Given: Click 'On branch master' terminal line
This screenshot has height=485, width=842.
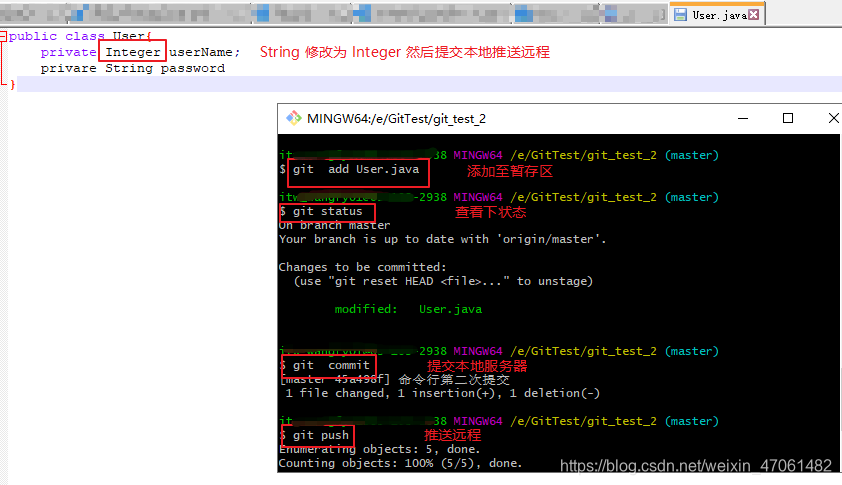Looking at the screenshot, I should click(335, 226).
